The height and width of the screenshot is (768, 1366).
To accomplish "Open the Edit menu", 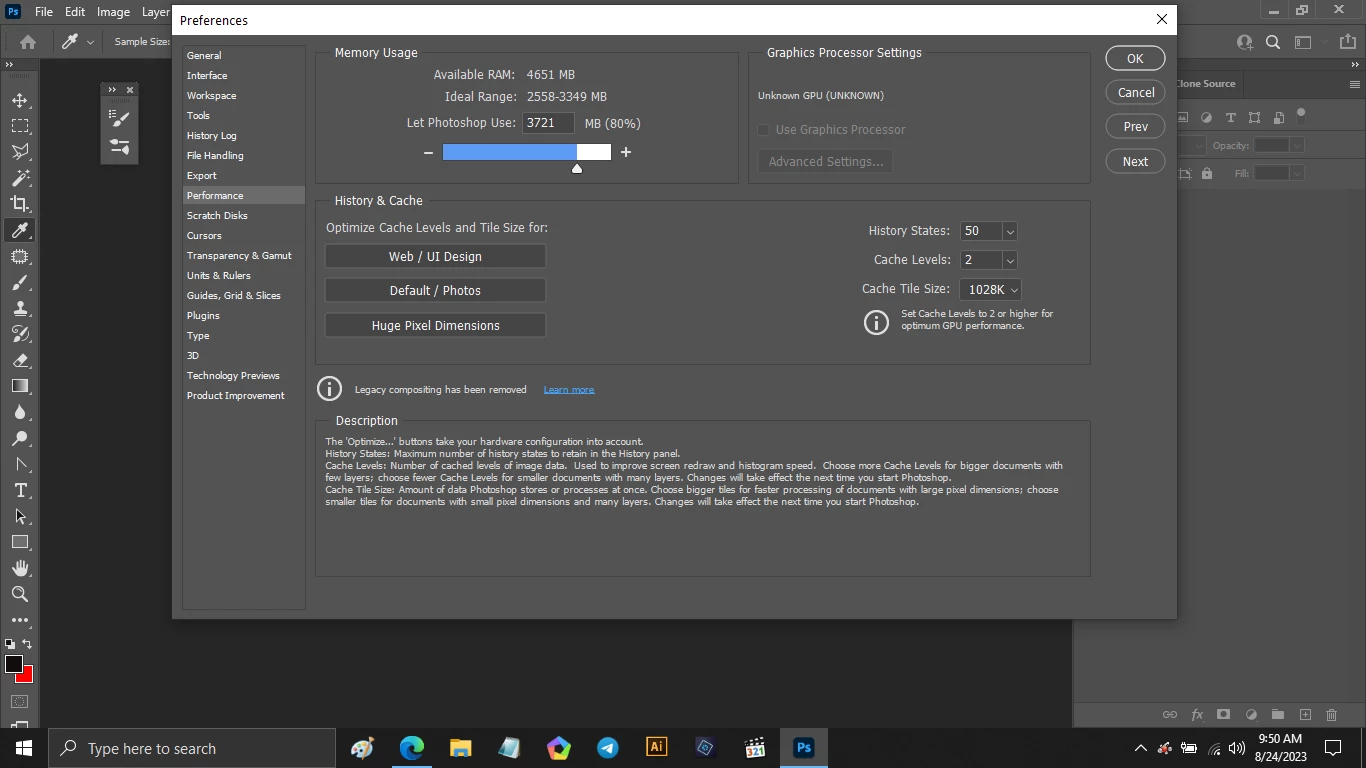I will click(x=75, y=12).
